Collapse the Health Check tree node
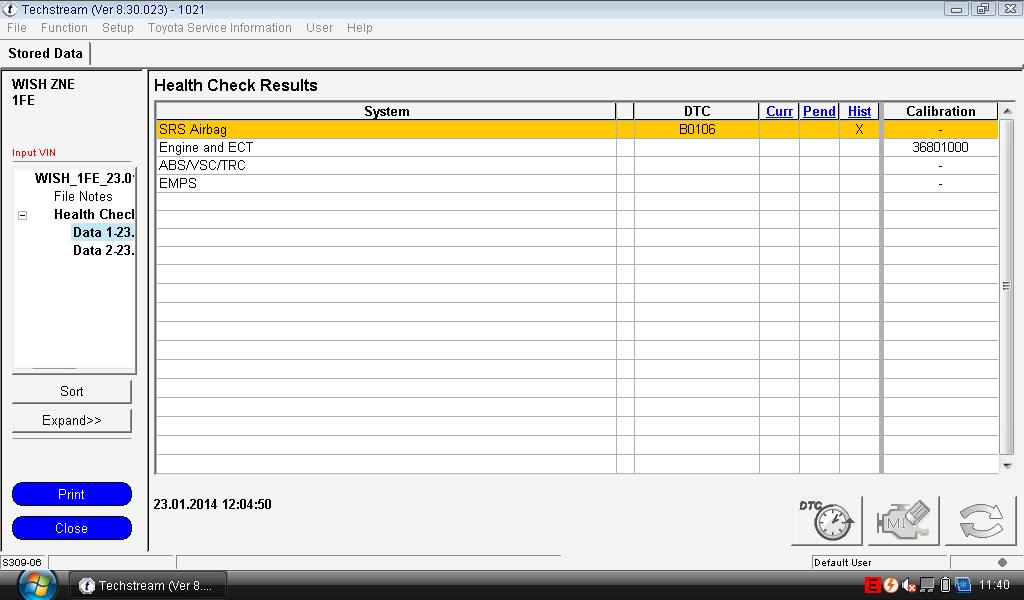 22,215
